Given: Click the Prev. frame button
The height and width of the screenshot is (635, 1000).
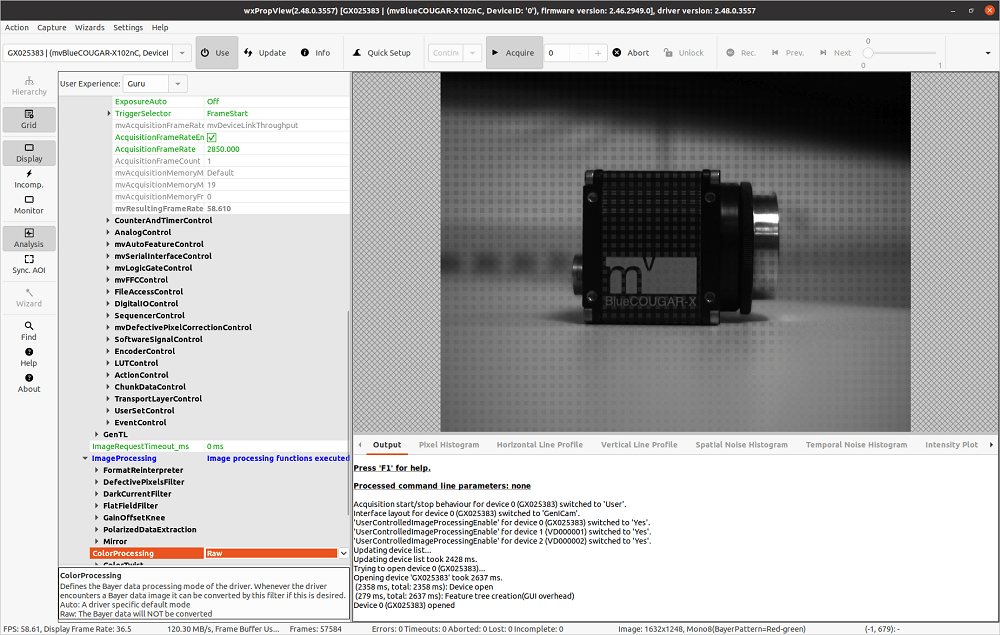Looking at the screenshot, I should click(788, 53).
